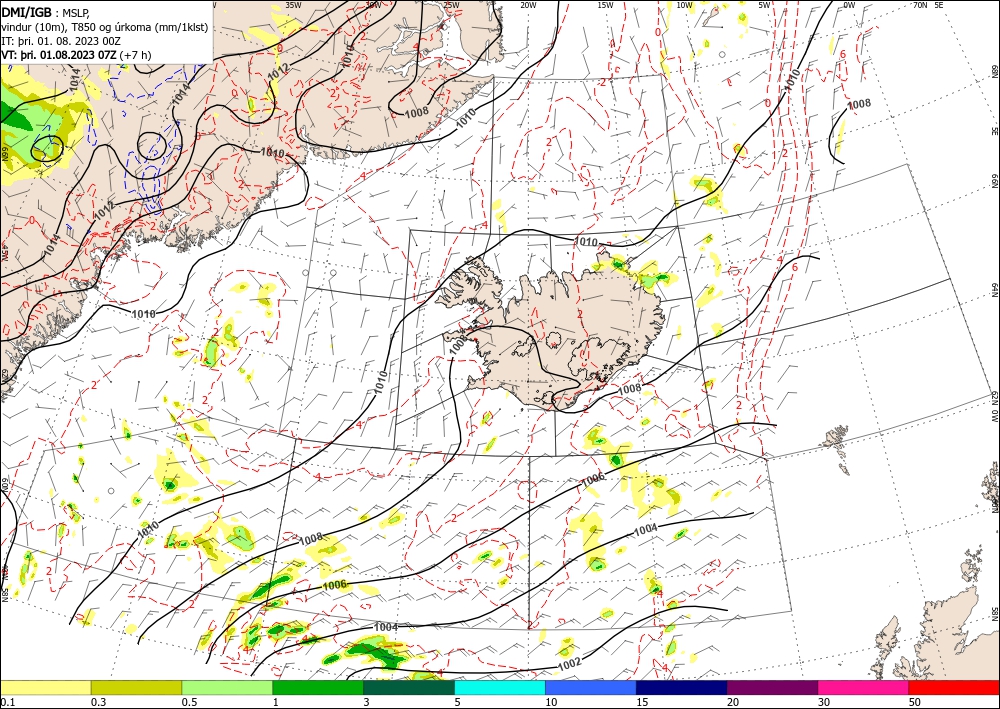The height and width of the screenshot is (709, 1000).
Task: Pick the cyan 5–10 legend swatch
Action: 500,687
